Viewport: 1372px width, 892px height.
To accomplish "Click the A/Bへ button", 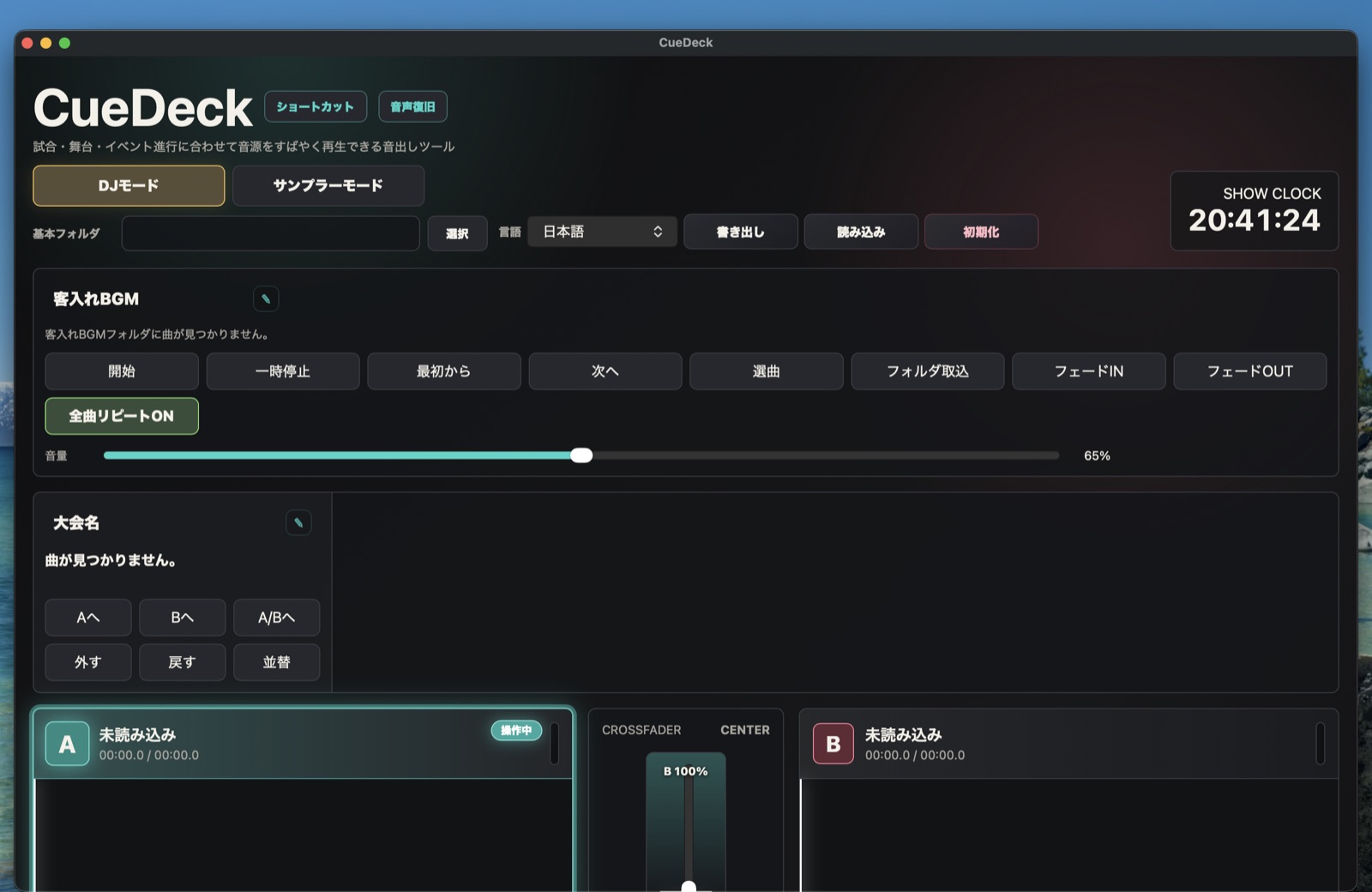I will point(277,618).
